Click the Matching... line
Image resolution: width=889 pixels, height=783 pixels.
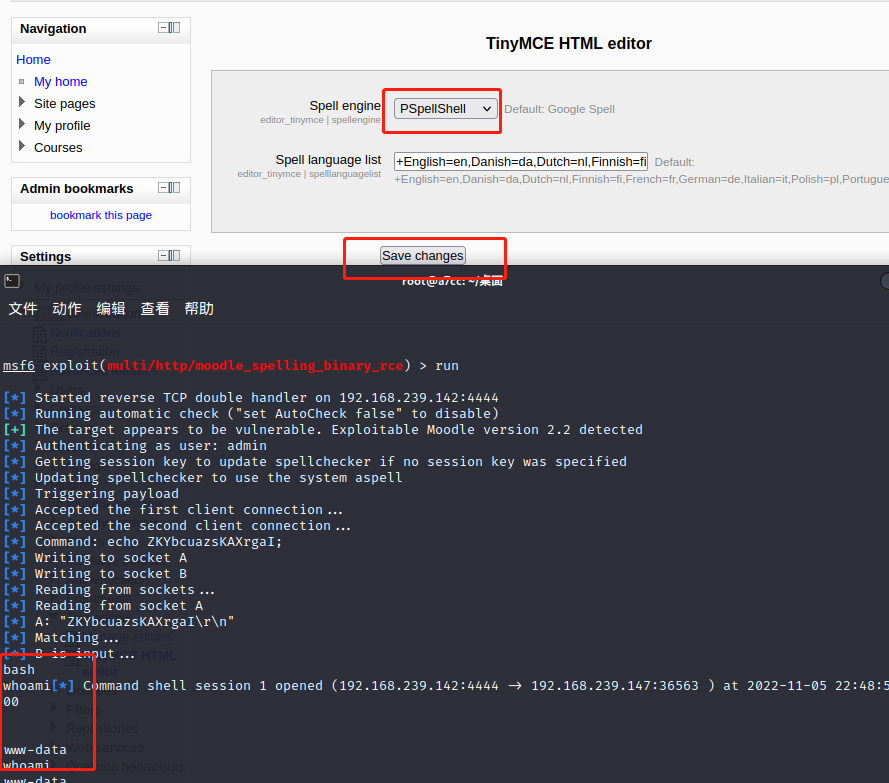click(x=61, y=638)
